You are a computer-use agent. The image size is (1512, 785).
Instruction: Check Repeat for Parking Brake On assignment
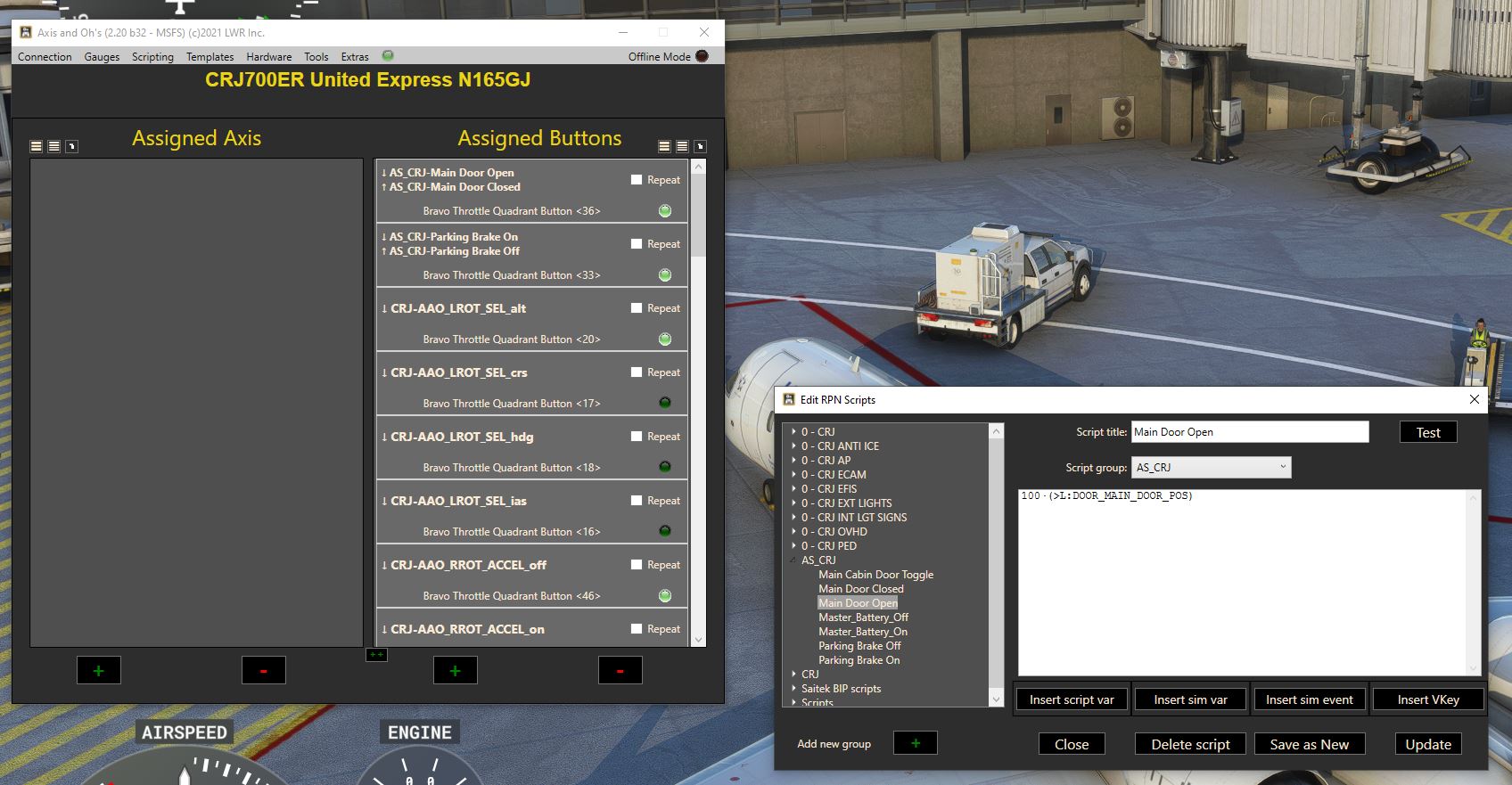point(637,243)
